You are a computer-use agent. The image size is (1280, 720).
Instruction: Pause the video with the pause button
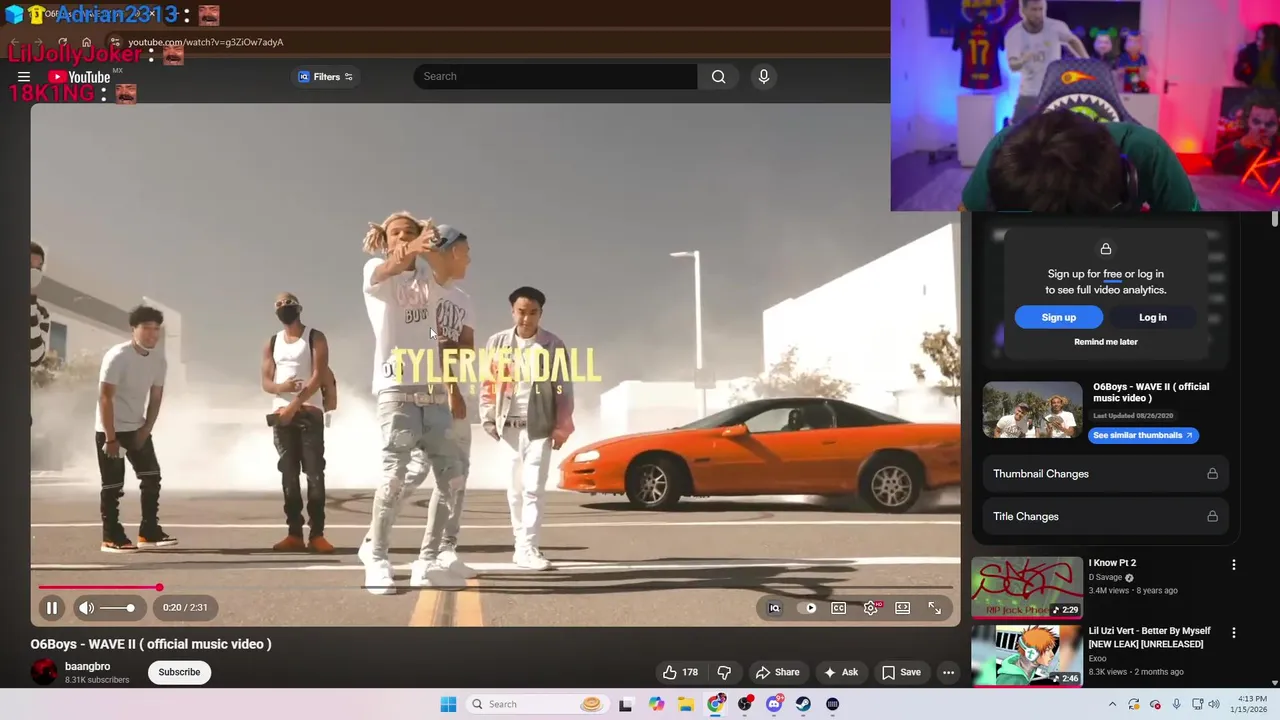pyautogui.click(x=52, y=607)
